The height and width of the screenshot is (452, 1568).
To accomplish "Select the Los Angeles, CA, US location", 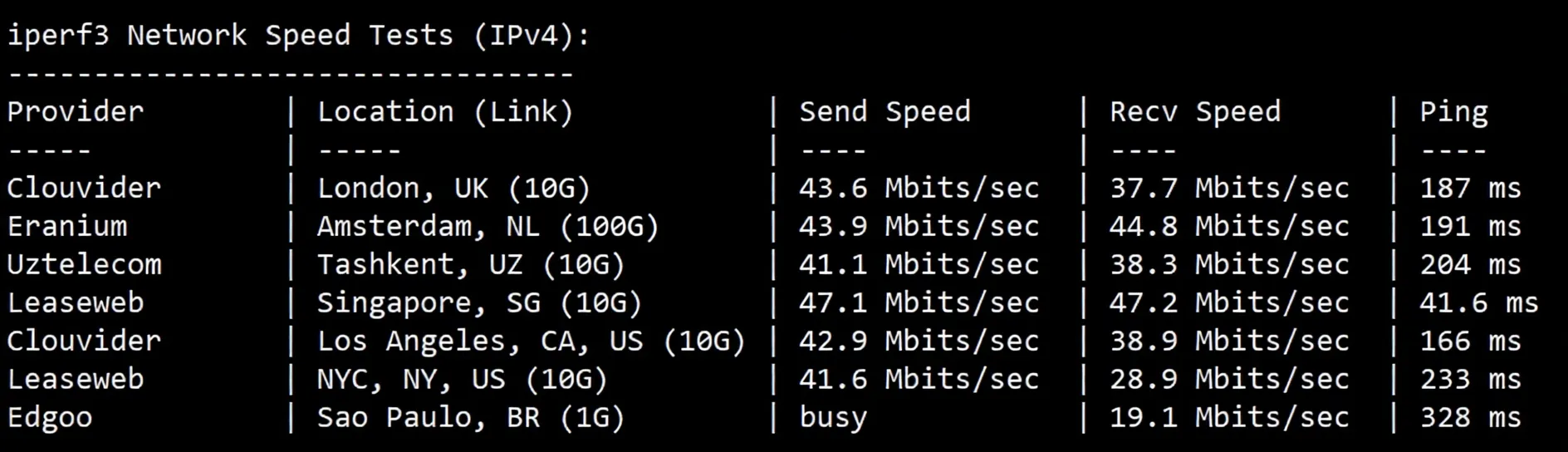I will [531, 341].
